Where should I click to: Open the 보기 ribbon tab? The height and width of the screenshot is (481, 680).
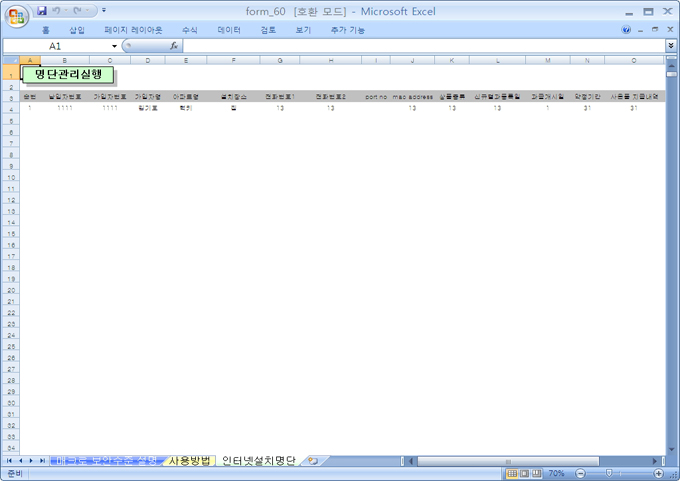pyautogui.click(x=303, y=30)
